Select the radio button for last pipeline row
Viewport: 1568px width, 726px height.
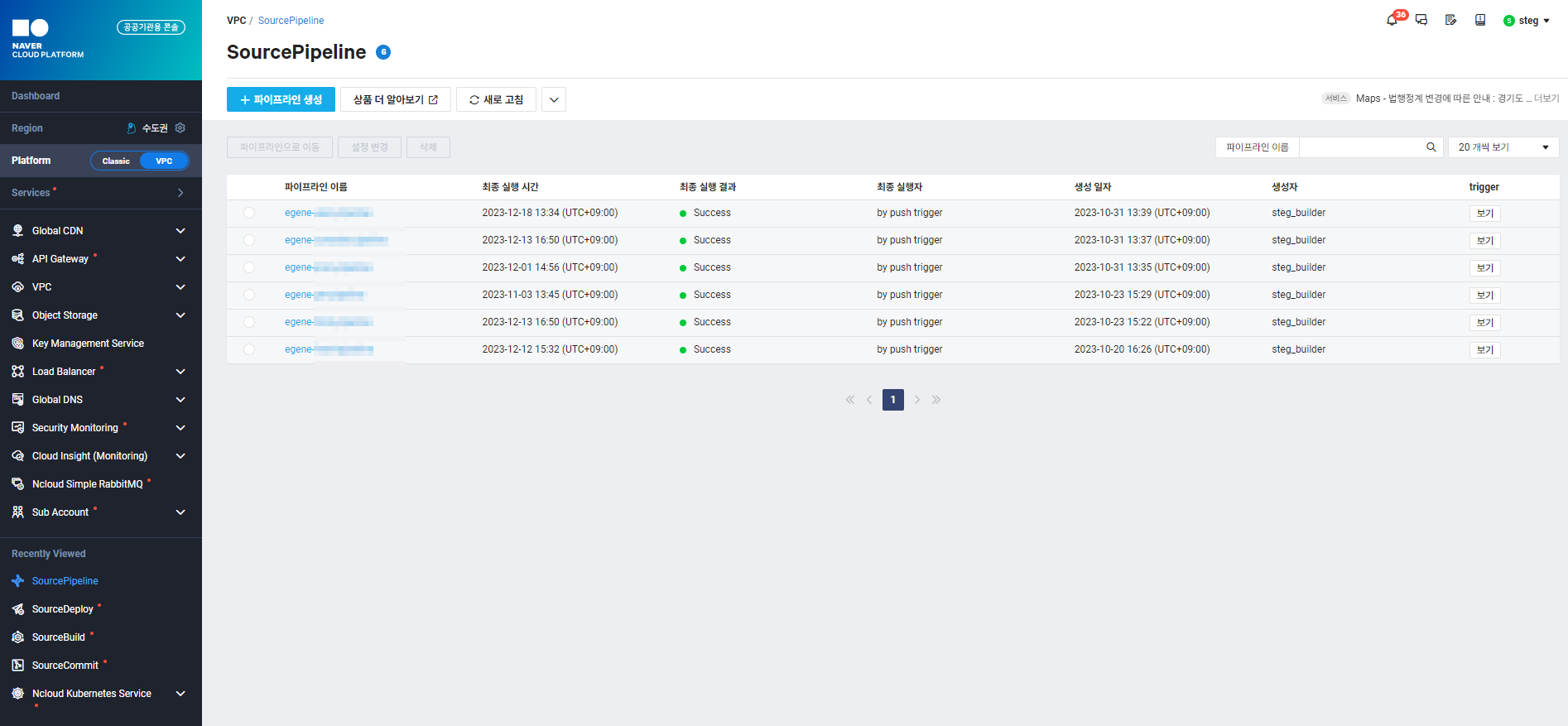(249, 349)
